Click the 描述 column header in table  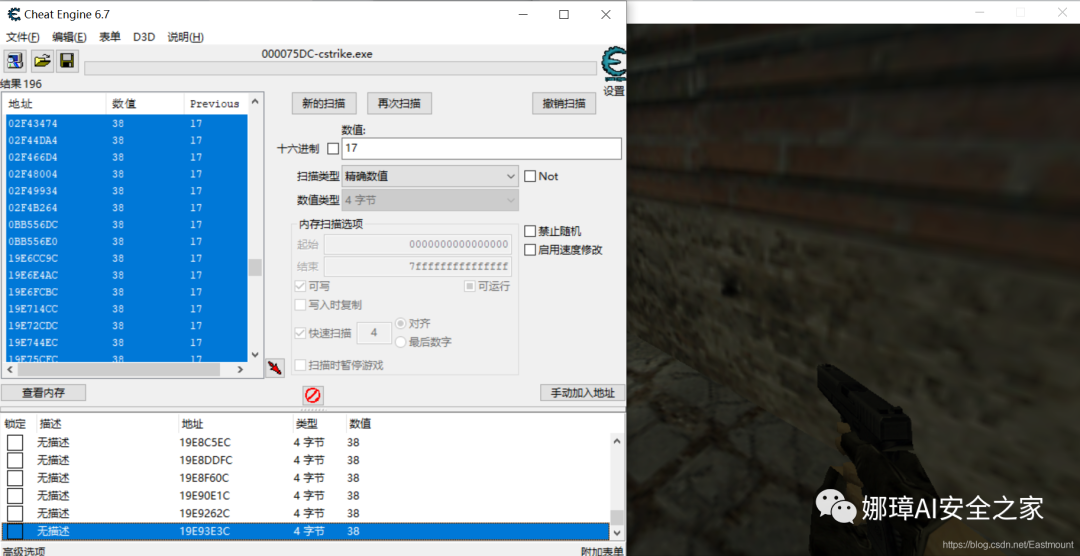click(x=50, y=424)
